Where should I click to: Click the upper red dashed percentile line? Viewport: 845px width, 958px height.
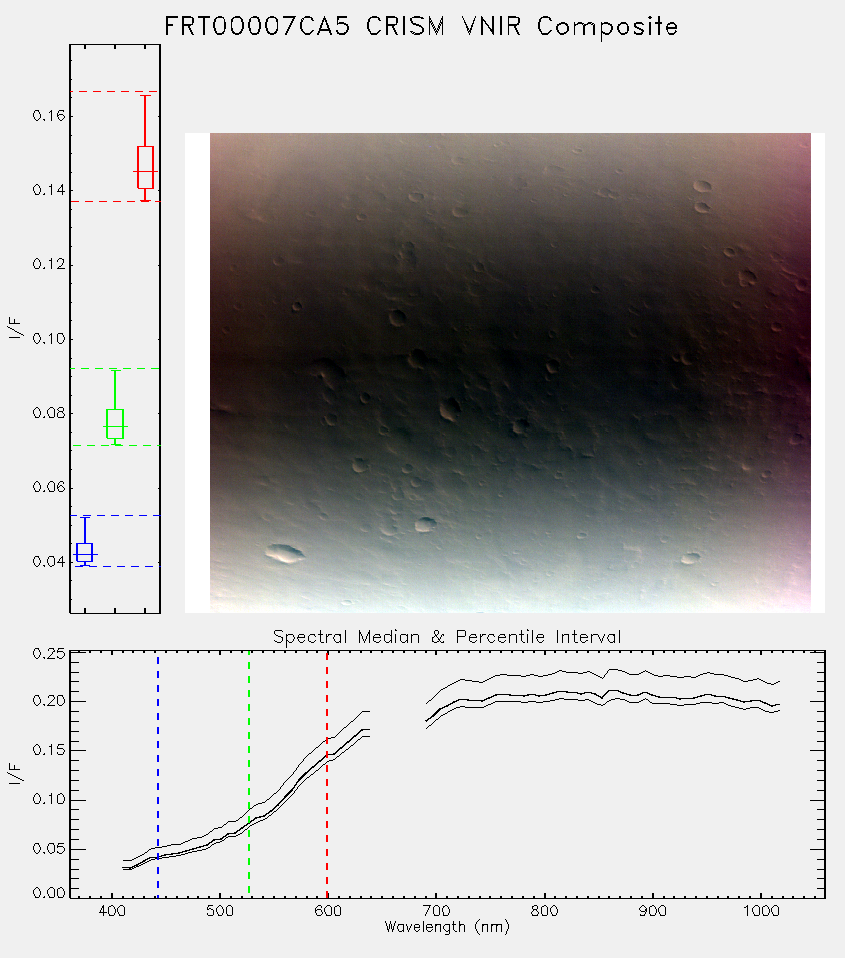(115, 92)
